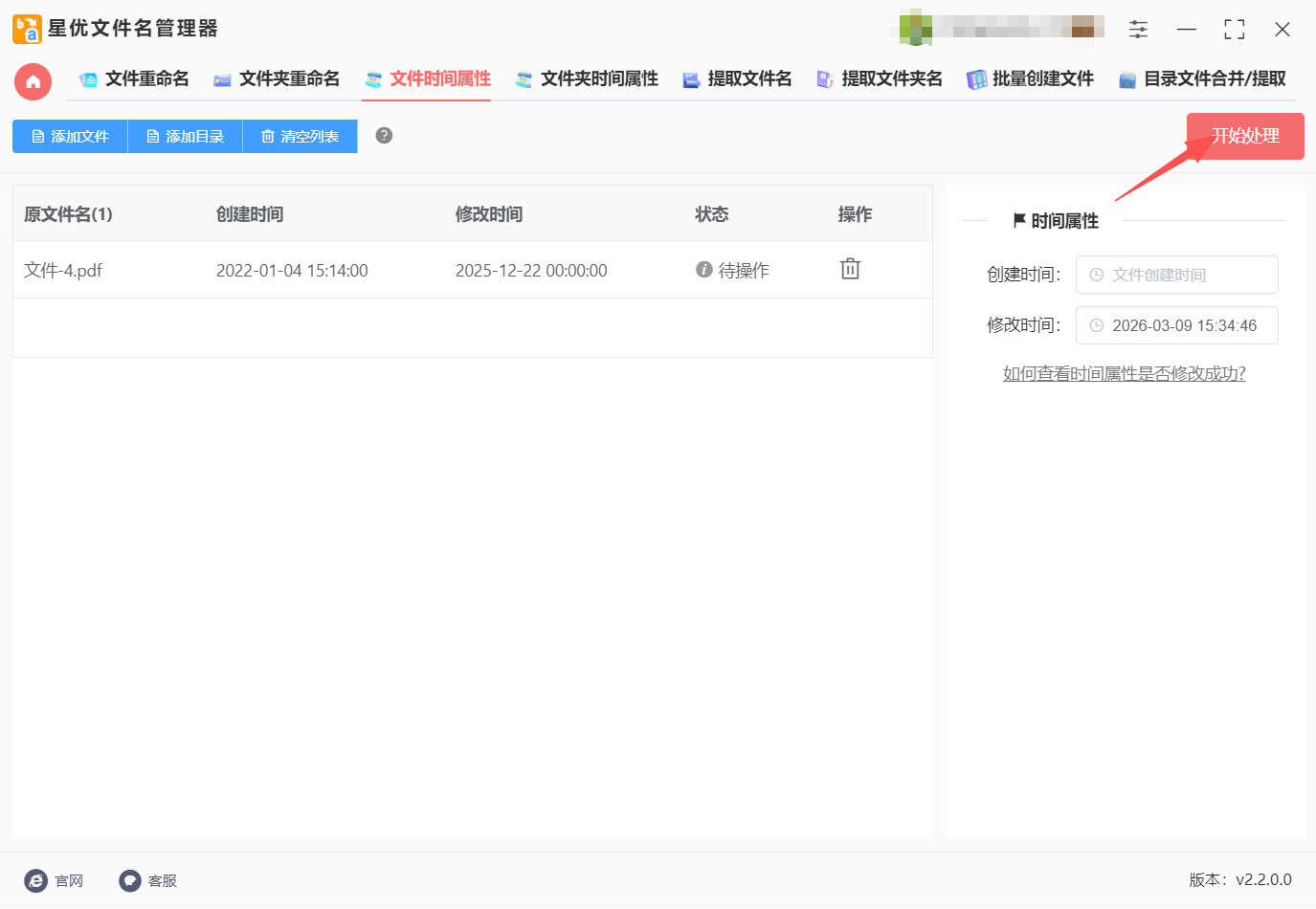Image resolution: width=1316 pixels, height=909 pixels.
Task: Open the settings sliders icon in title bar
Action: [x=1138, y=30]
